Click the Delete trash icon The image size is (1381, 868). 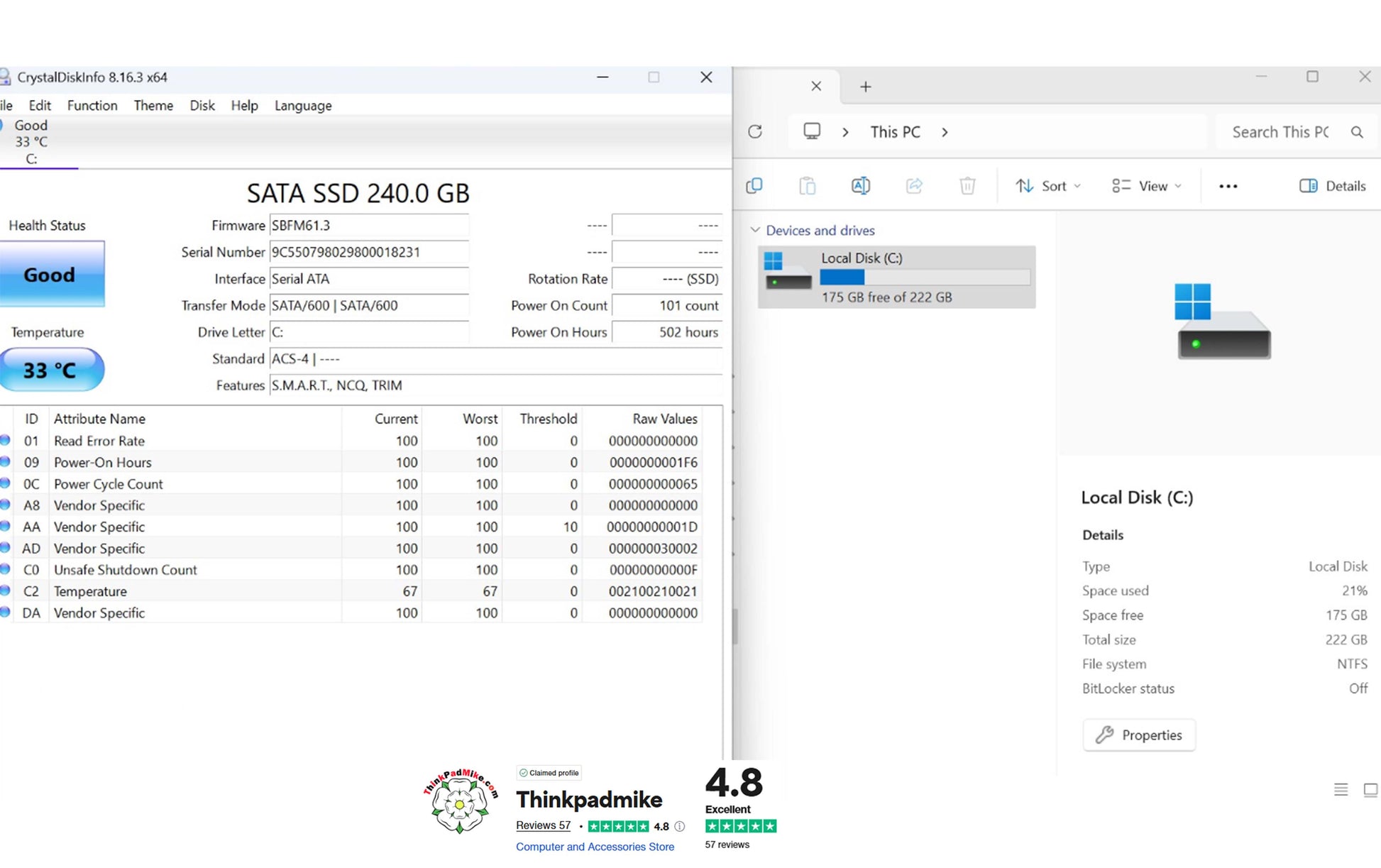tap(967, 186)
